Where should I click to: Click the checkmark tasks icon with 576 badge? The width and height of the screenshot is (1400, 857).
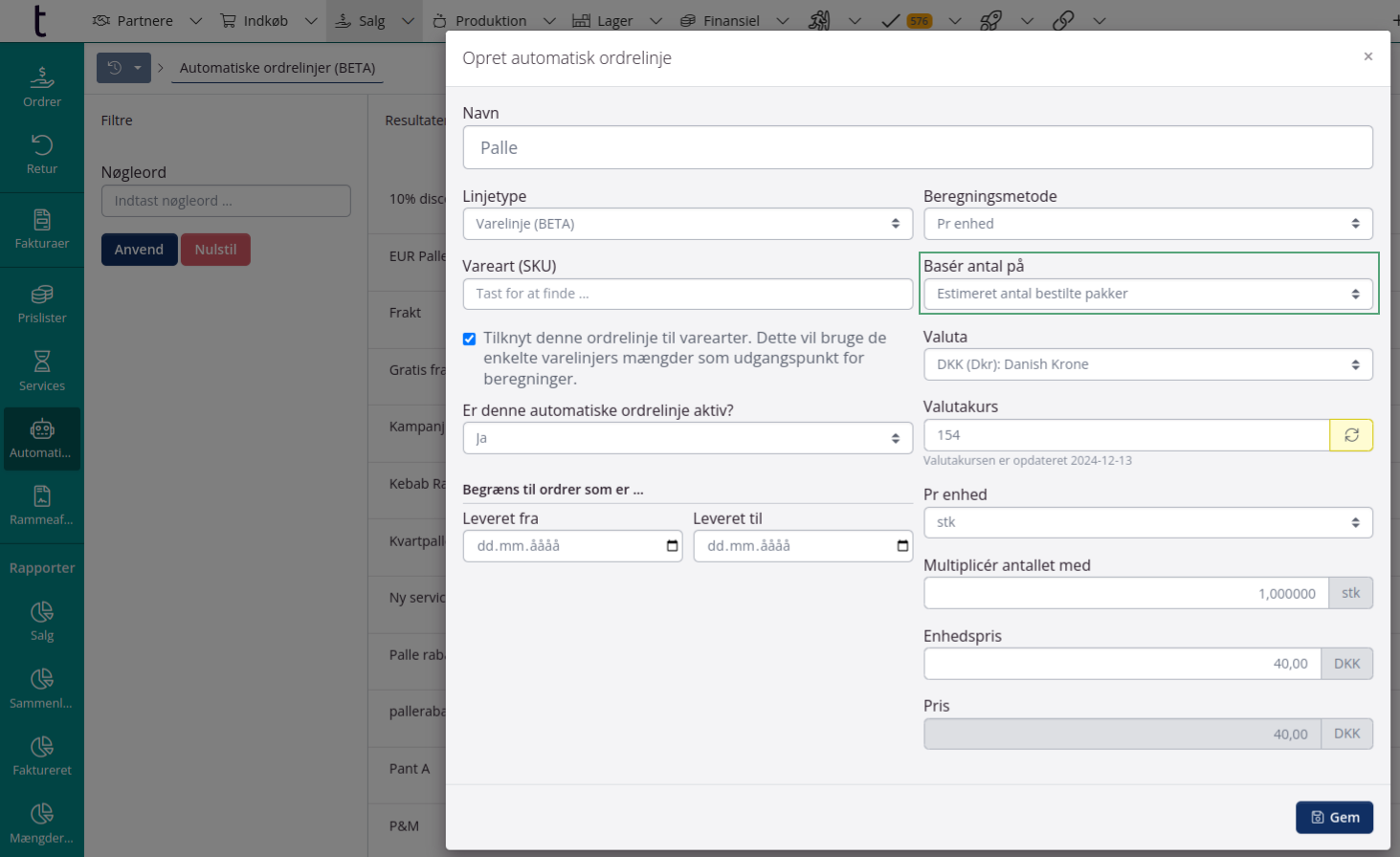click(905, 20)
